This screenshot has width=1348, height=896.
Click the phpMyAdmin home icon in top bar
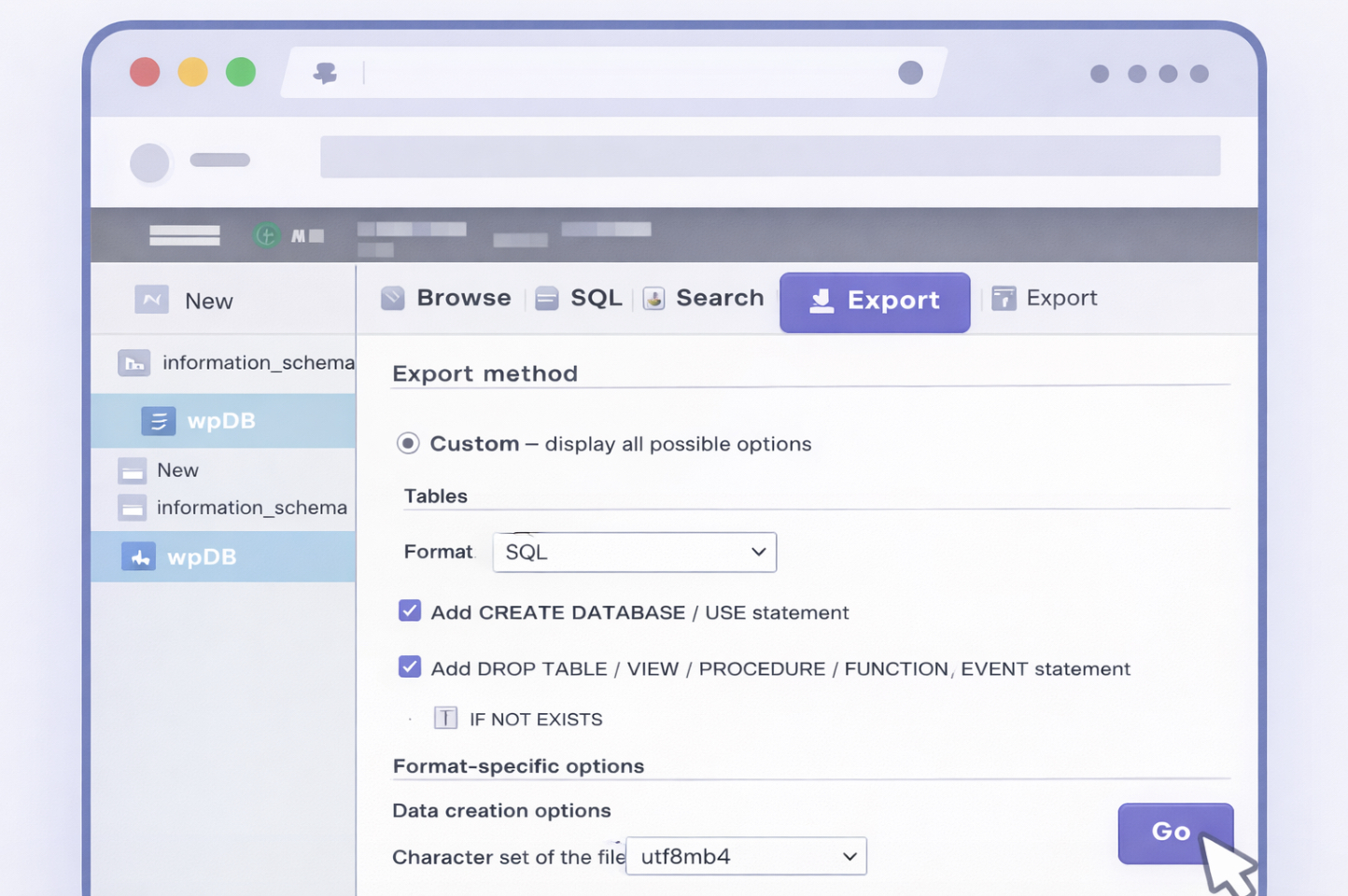pyautogui.click(x=266, y=235)
